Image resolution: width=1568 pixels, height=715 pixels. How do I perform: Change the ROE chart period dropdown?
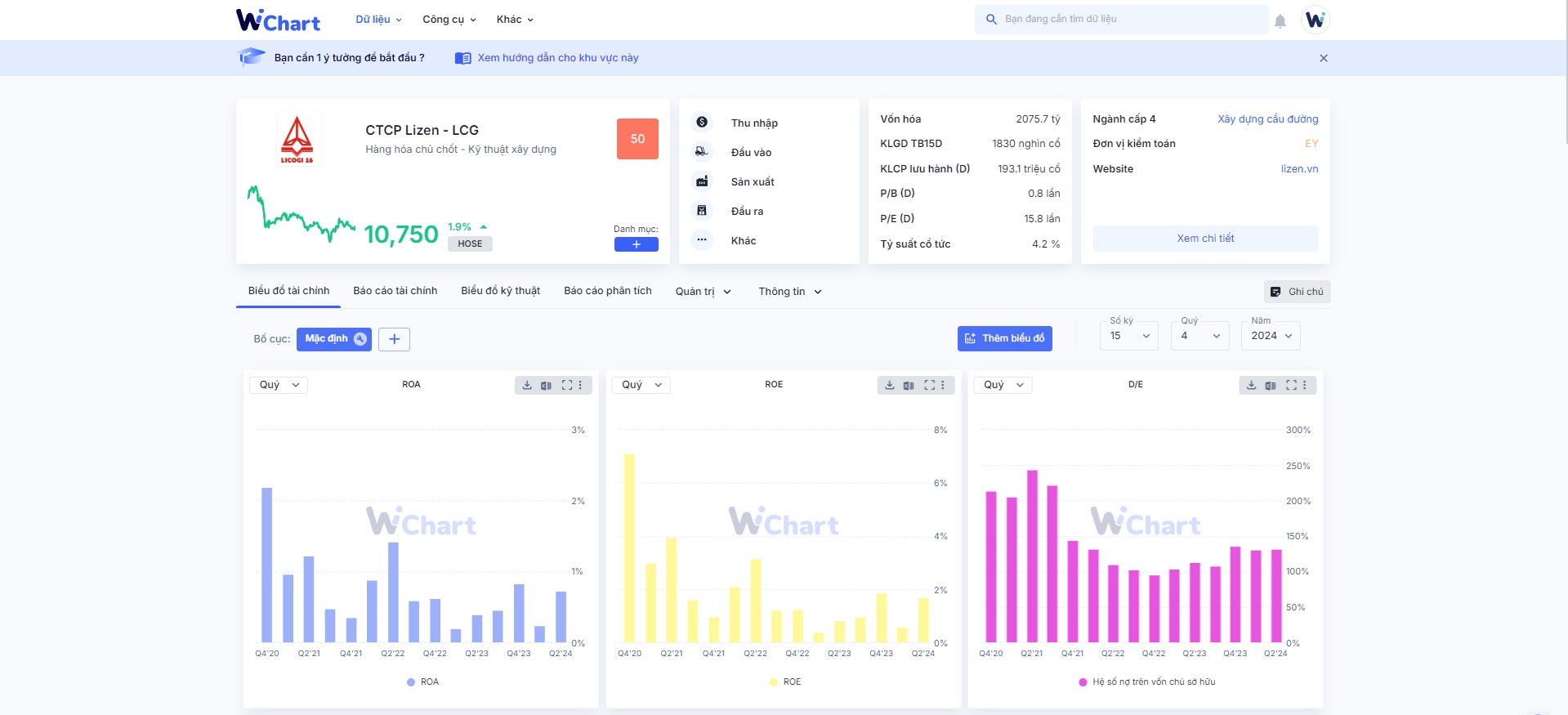(x=641, y=385)
